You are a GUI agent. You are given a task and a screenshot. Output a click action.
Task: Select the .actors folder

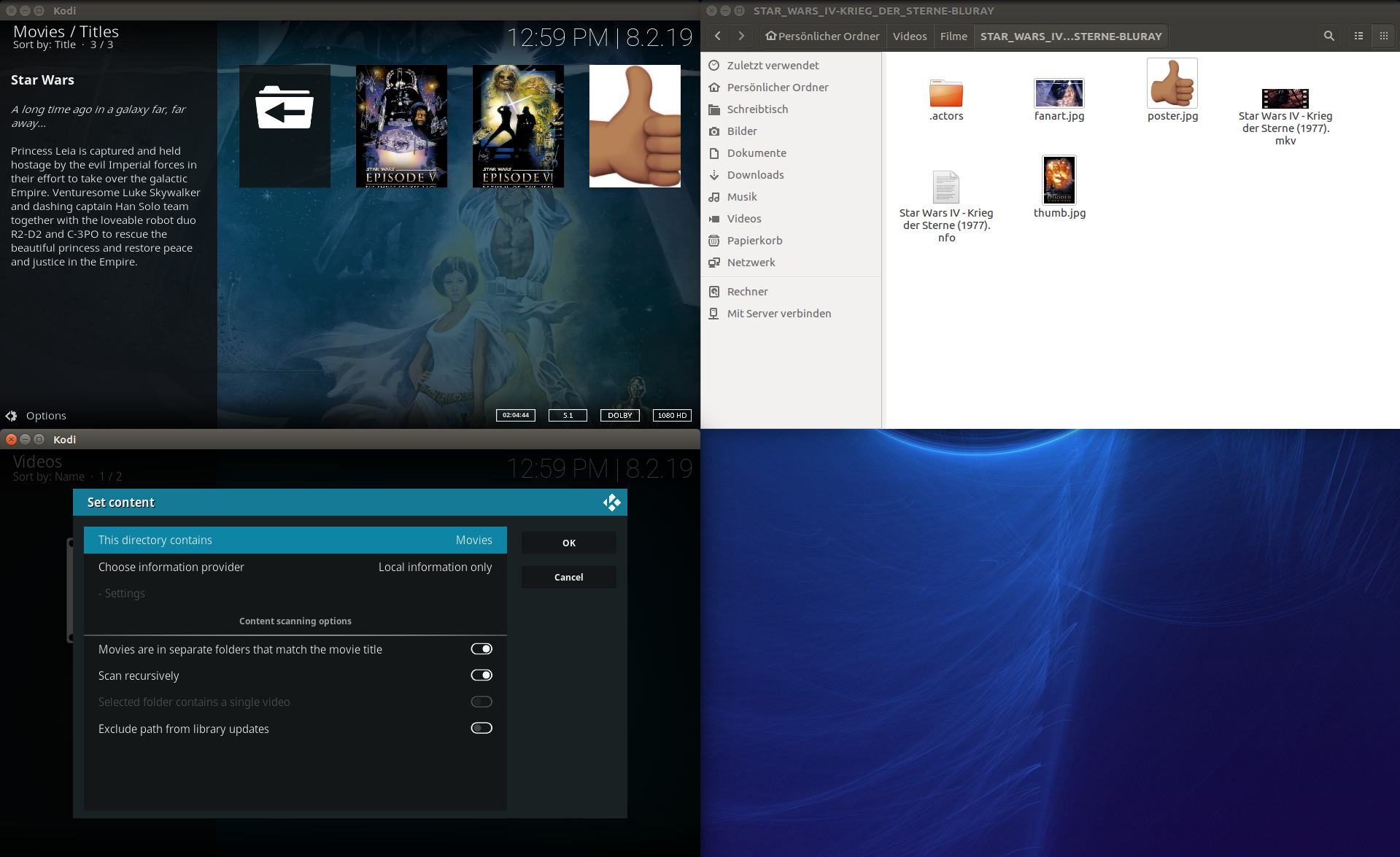coord(946,99)
